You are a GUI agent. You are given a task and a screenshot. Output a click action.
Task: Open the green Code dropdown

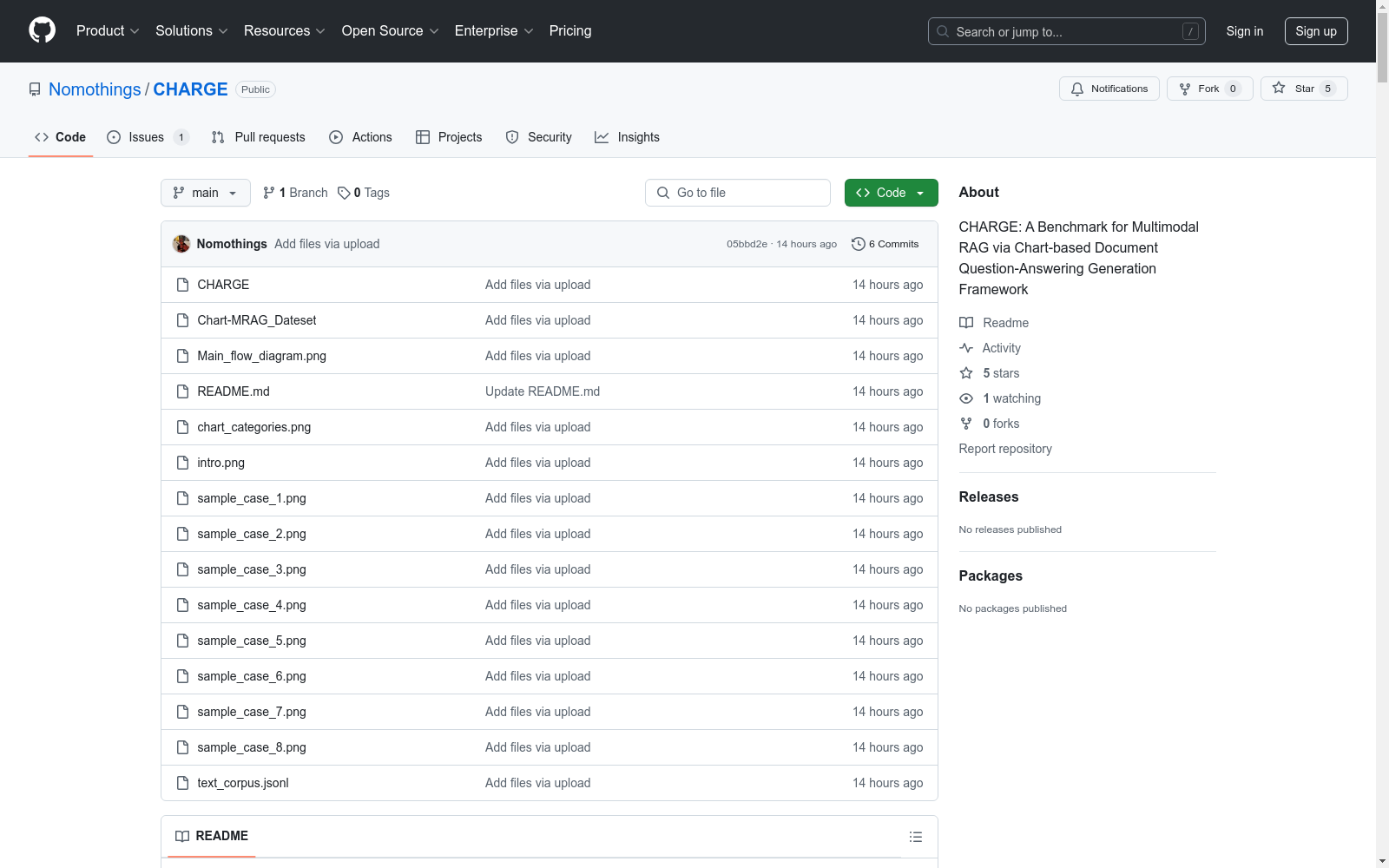pyautogui.click(x=891, y=193)
